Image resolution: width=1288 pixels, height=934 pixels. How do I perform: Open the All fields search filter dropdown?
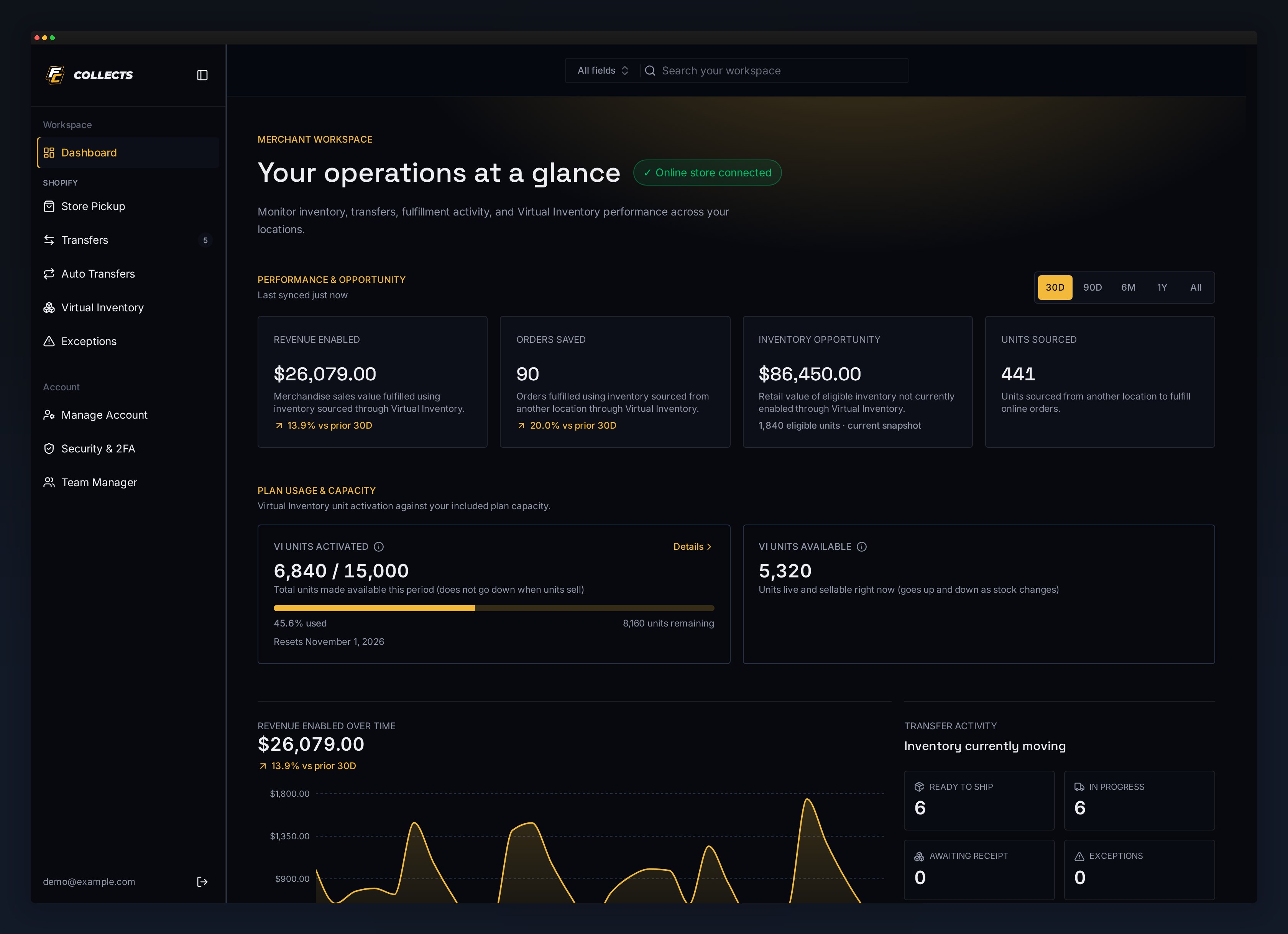pyautogui.click(x=603, y=71)
